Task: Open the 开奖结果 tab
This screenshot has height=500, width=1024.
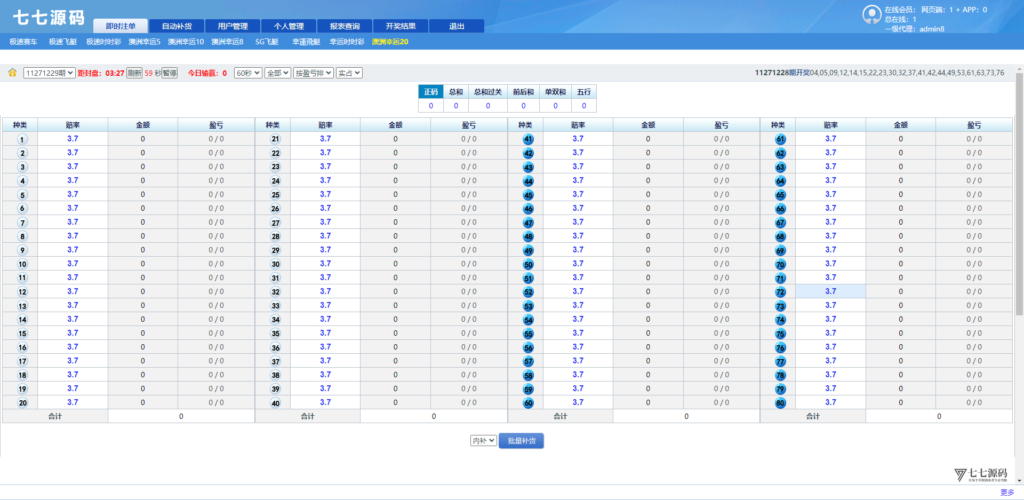Action: click(401, 26)
